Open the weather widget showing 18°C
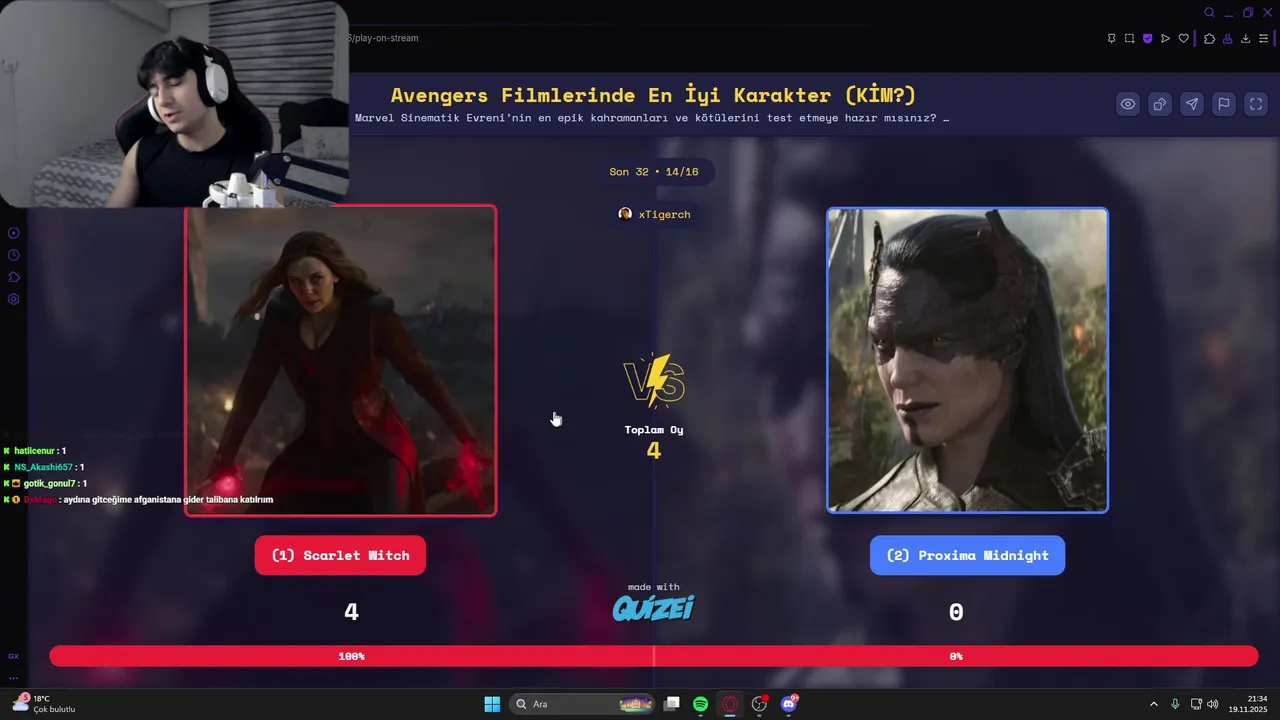1280x720 pixels. 42,704
